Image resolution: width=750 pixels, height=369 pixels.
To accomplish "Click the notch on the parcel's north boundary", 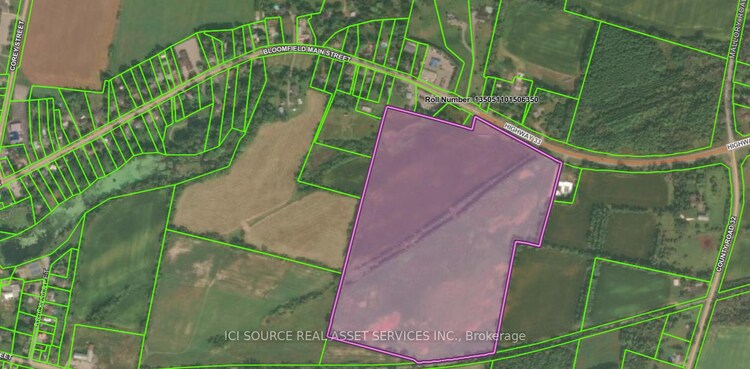I will click(474, 123).
